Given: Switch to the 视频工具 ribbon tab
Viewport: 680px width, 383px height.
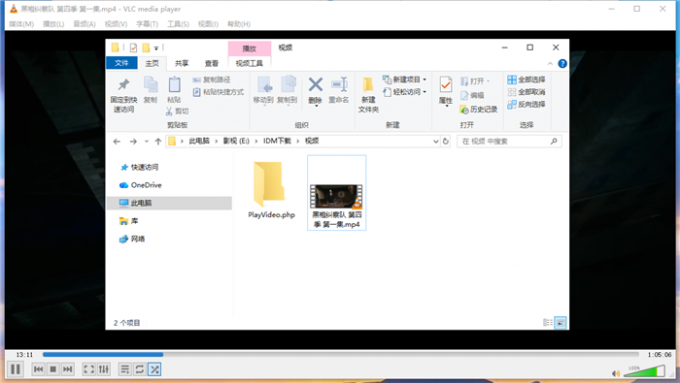Looking at the screenshot, I should 249,63.
